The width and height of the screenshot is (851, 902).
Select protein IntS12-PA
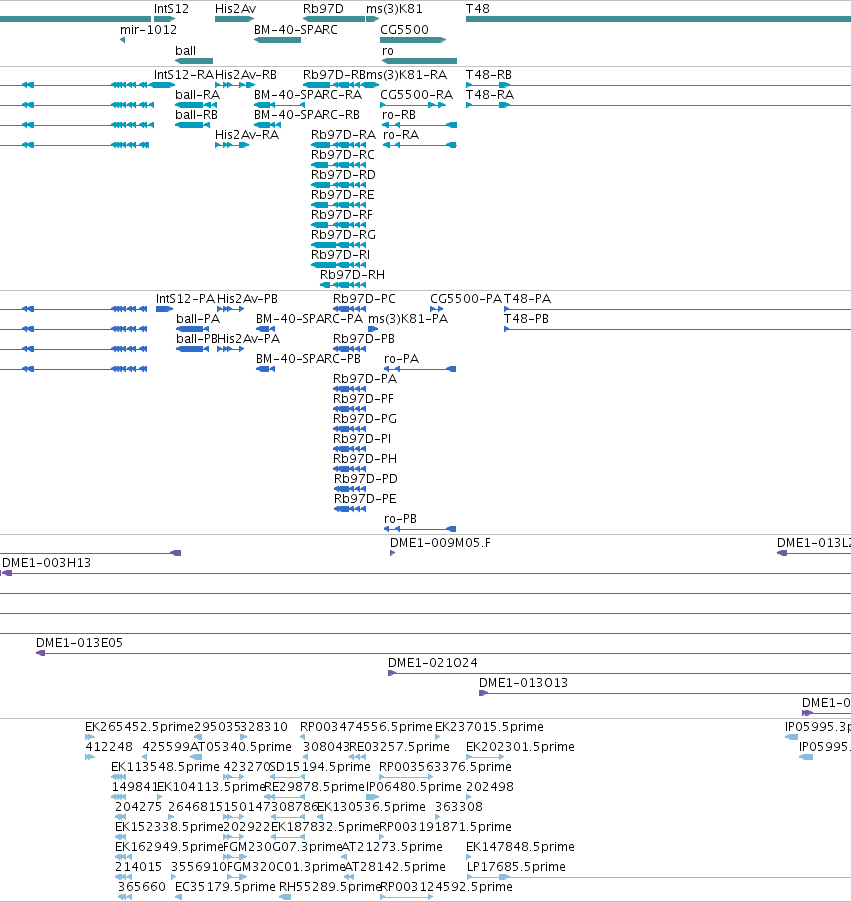pos(185,299)
